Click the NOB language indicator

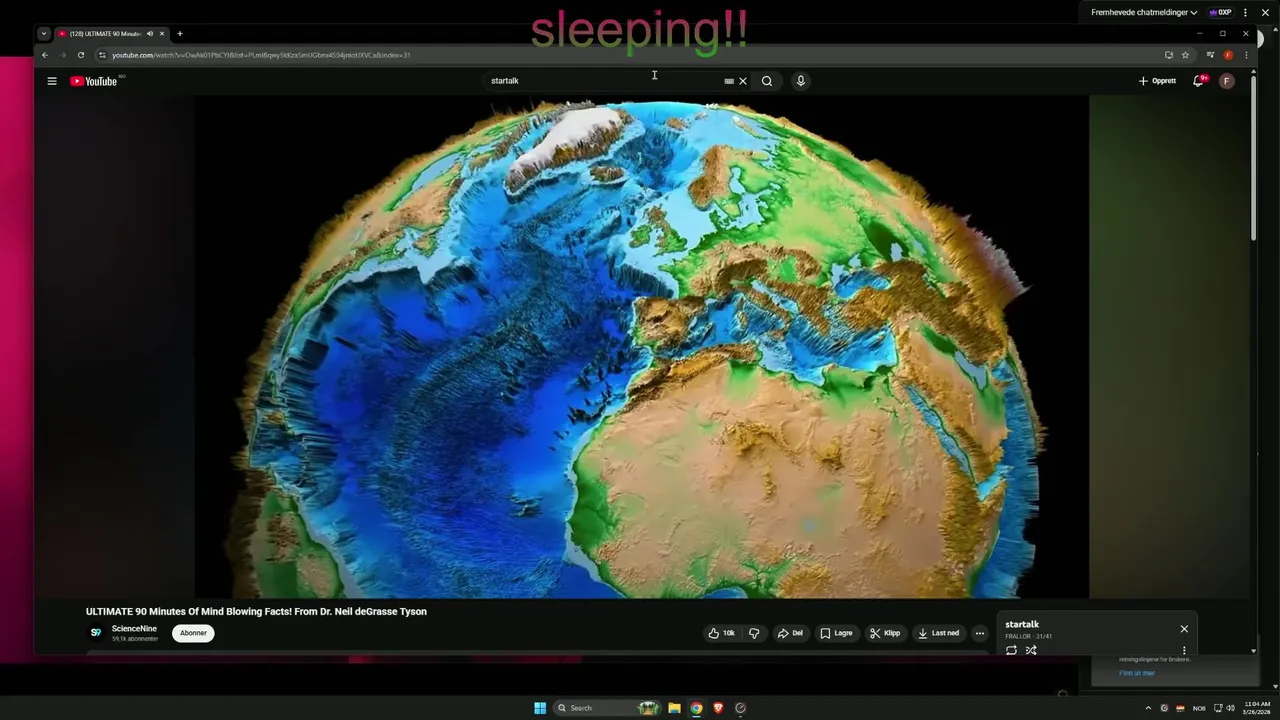click(1199, 708)
